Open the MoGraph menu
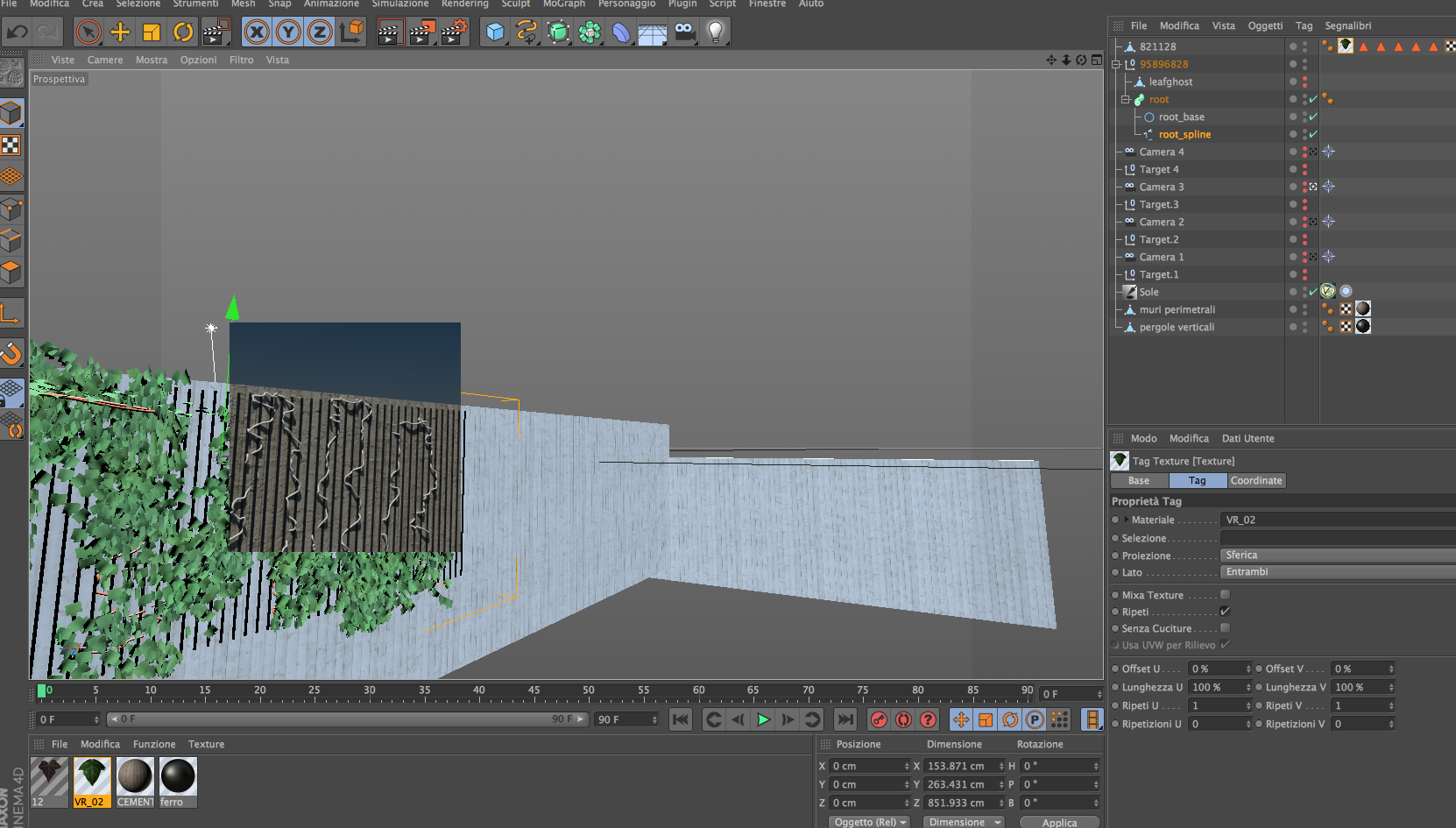The image size is (1456, 828). pyautogui.click(x=563, y=4)
